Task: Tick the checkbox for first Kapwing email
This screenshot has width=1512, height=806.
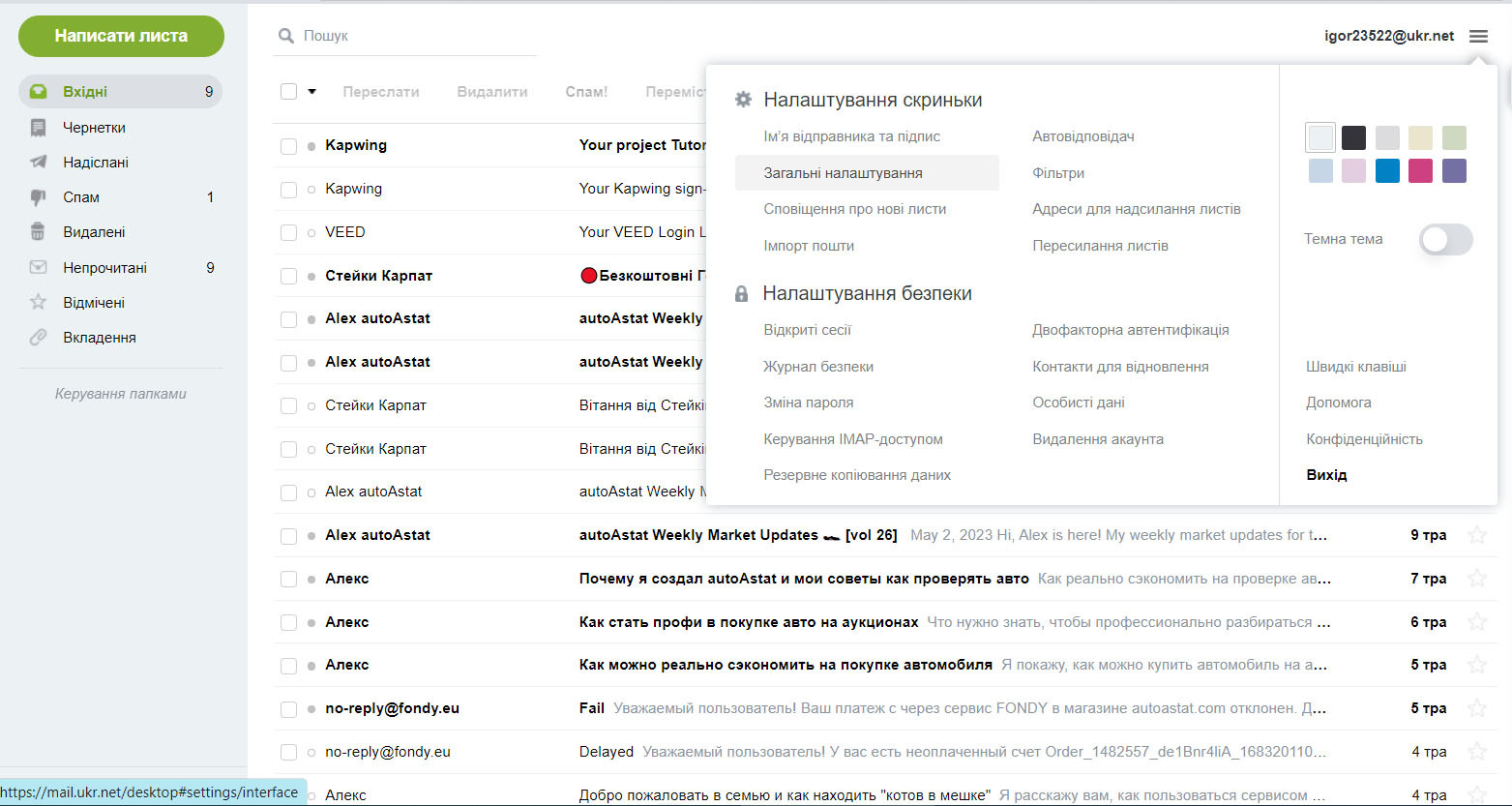Action: 288,146
